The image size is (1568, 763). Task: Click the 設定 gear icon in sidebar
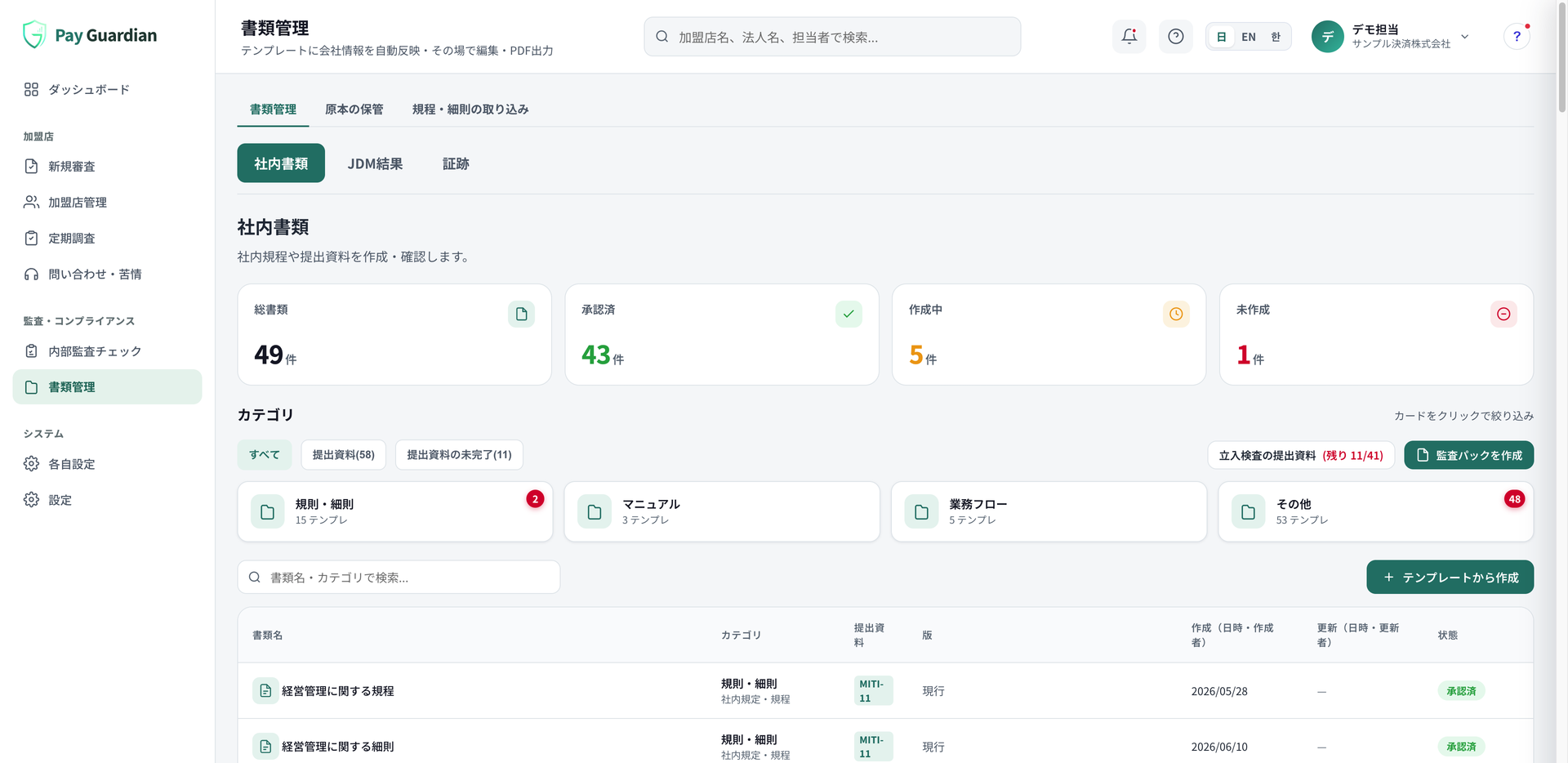point(31,500)
